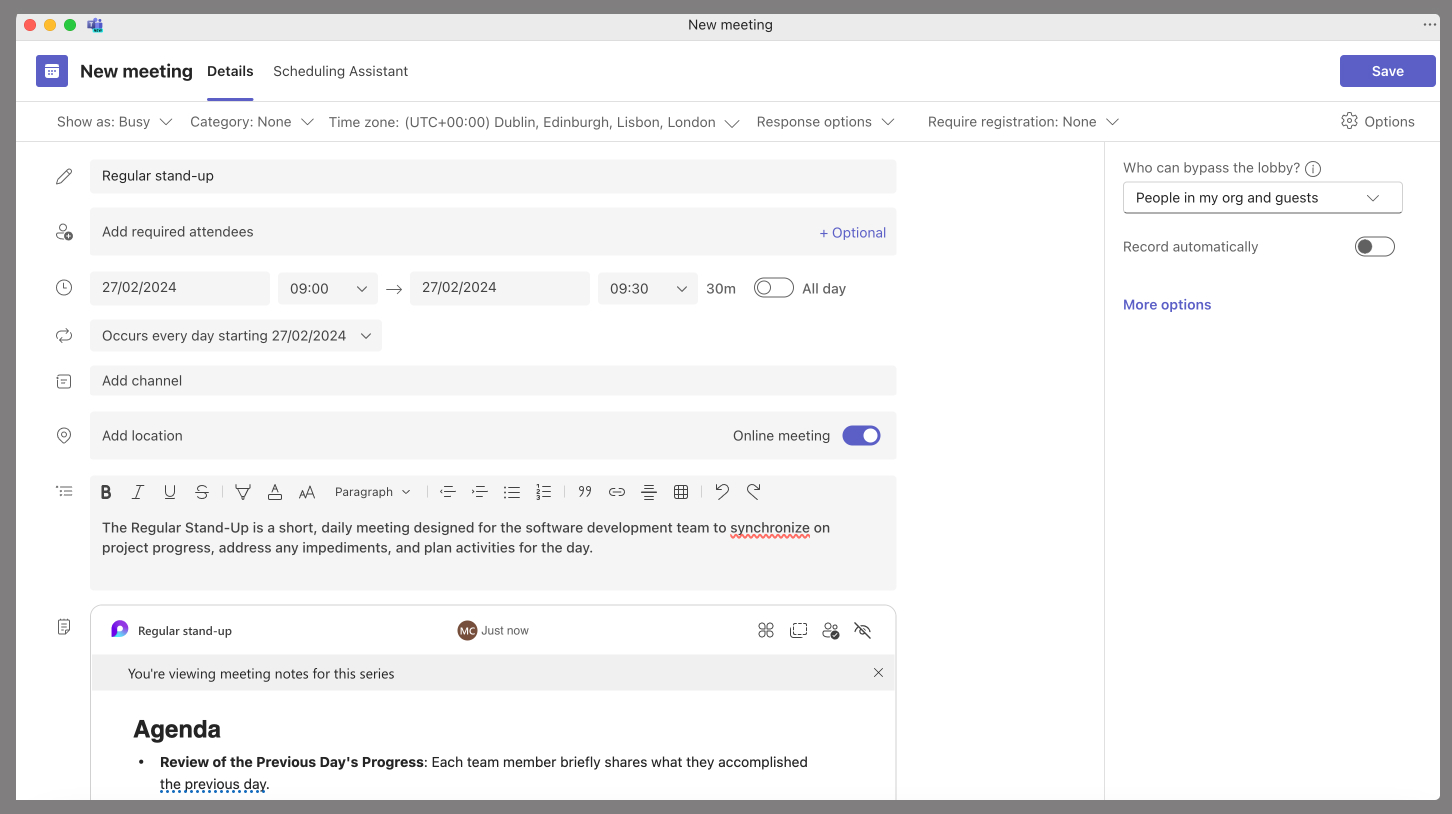Open Loop components menu in meeting notes
1452x814 pixels.
766,630
